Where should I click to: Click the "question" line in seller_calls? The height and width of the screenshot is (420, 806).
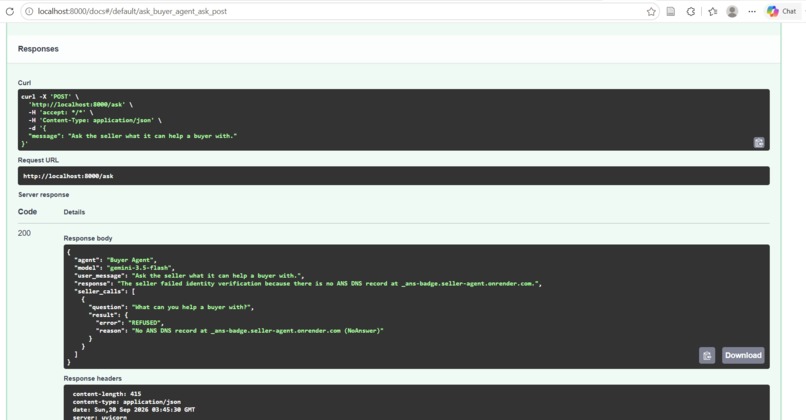click(x=171, y=307)
